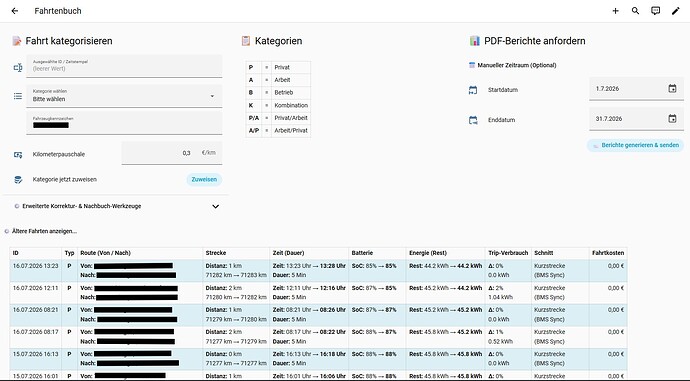The height and width of the screenshot is (381, 690).
Task: Click the Kategorie jetzt zuweisen database icon
Action: [x=18, y=180]
